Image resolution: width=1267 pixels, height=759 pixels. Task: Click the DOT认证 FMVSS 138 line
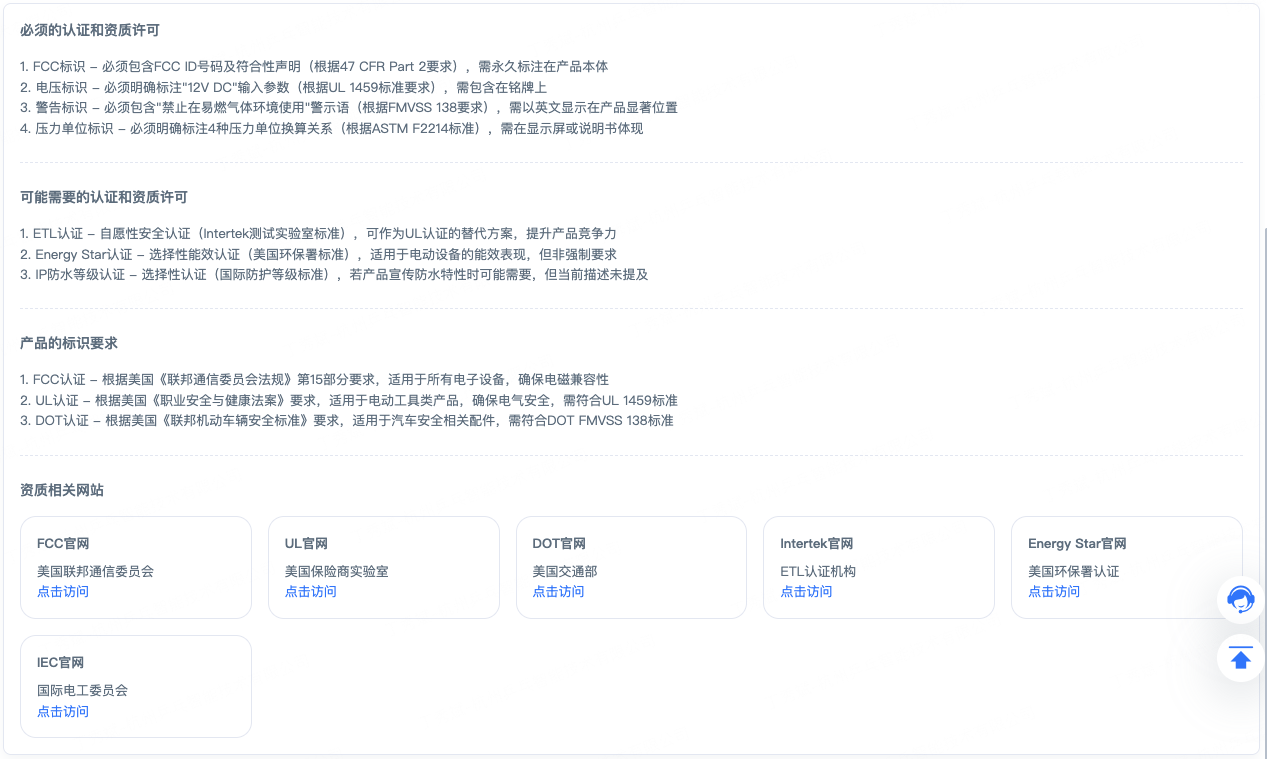click(347, 421)
